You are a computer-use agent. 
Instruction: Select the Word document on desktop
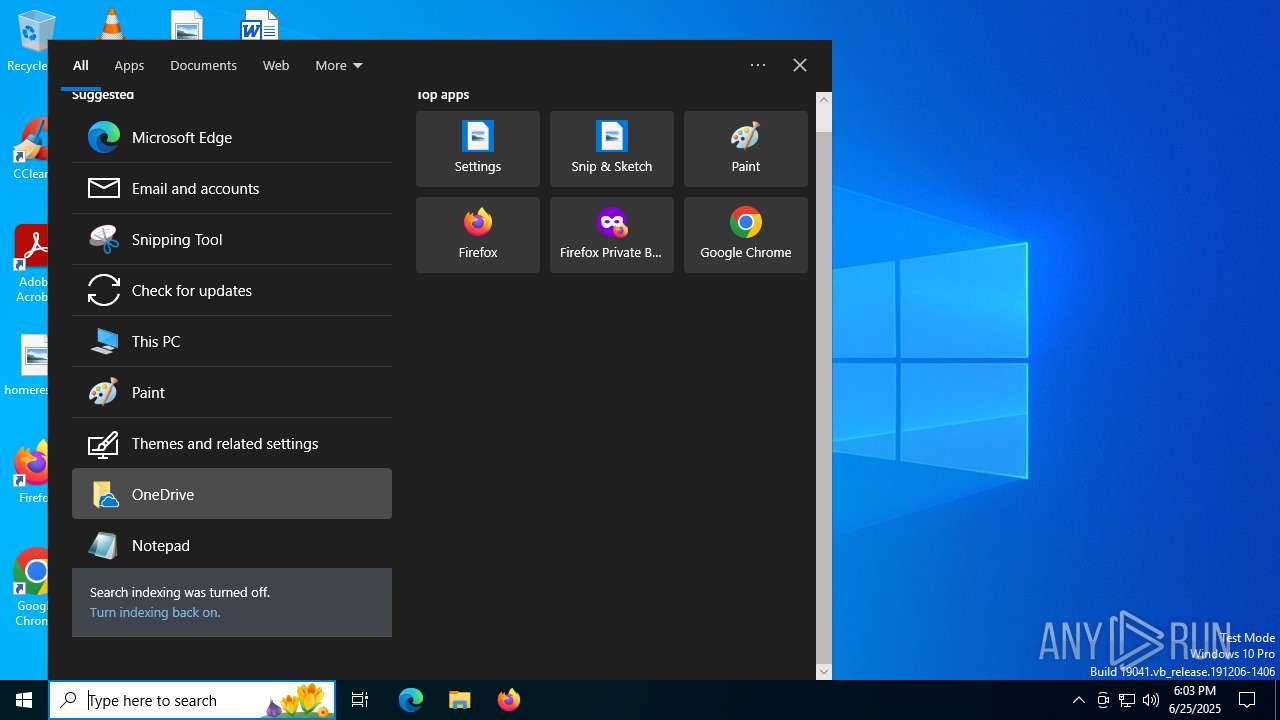point(260,25)
